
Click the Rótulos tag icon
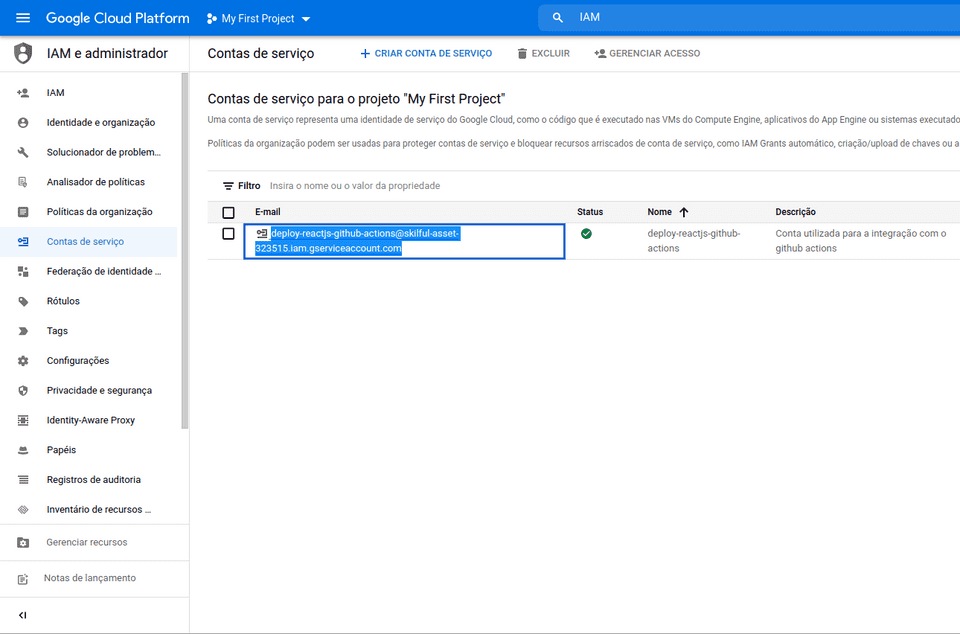23,301
